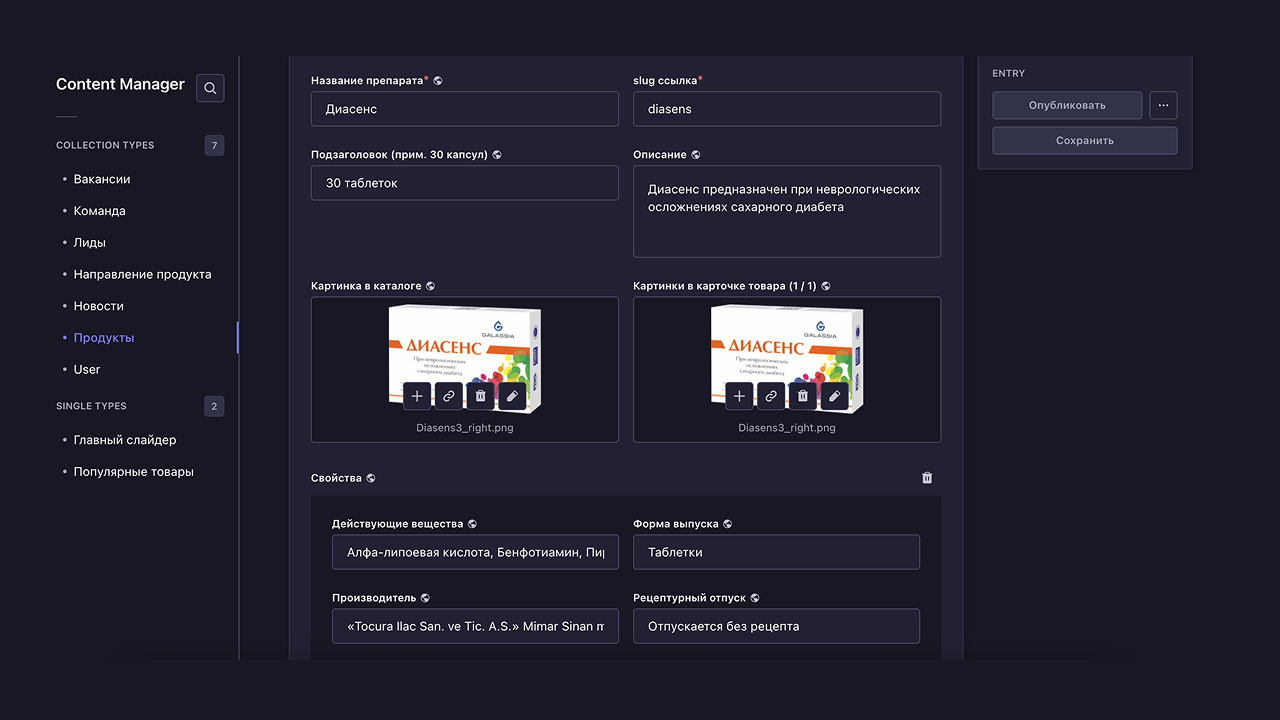
Task: Click globe icon beside Картинки в карточке товара
Action: (826, 286)
